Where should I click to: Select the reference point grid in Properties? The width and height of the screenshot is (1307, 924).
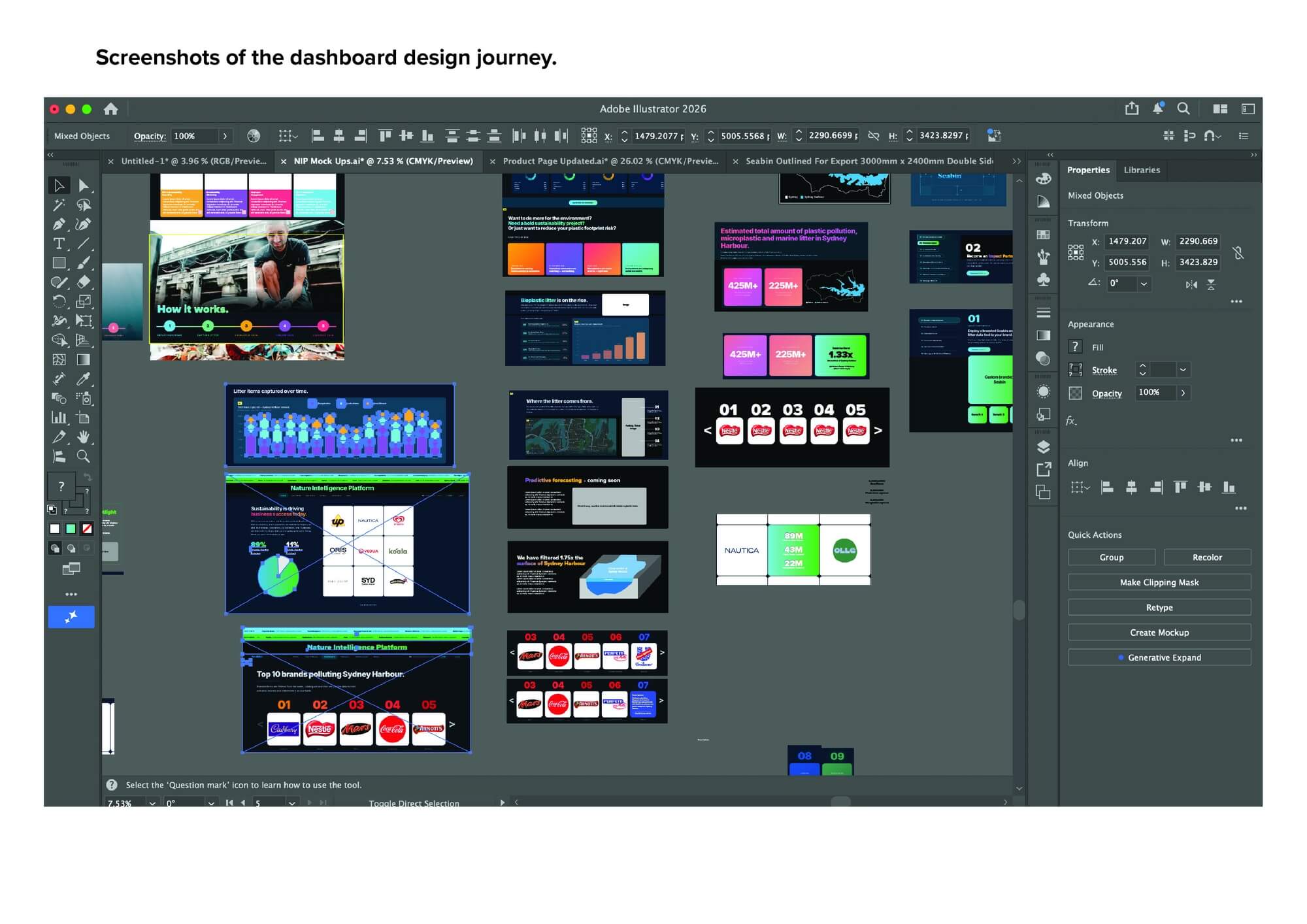click(1076, 252)
